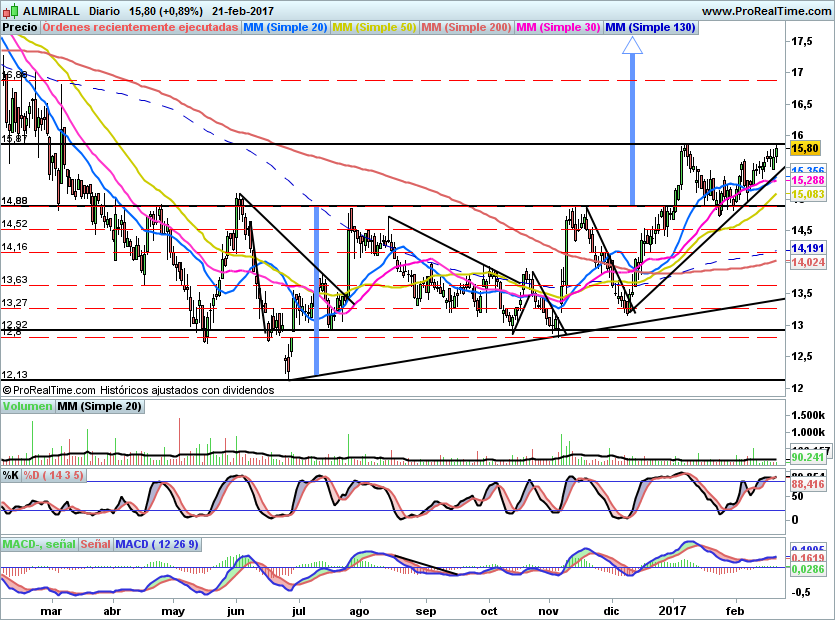Click the blue upward target arrowhead
This screenshot has height=620, width=835.
coord(632,46)
